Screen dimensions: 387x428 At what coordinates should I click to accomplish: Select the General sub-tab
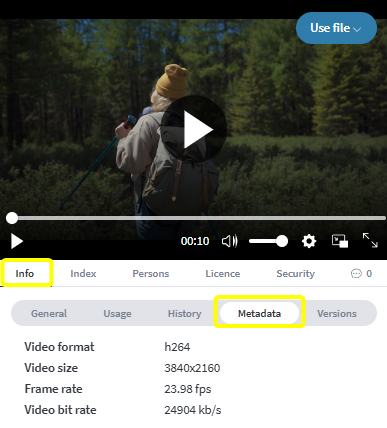[x=49, y=314]
